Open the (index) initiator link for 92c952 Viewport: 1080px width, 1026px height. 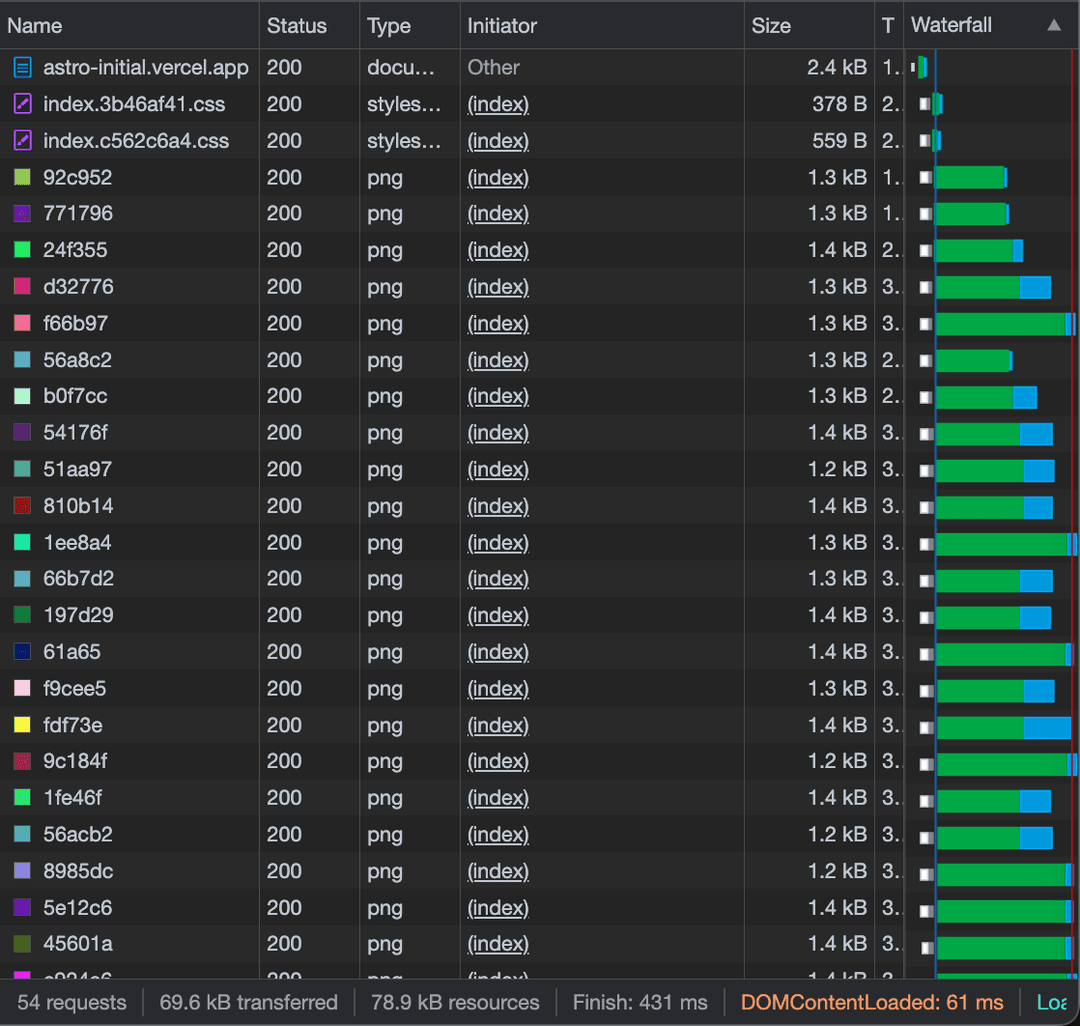498,178
